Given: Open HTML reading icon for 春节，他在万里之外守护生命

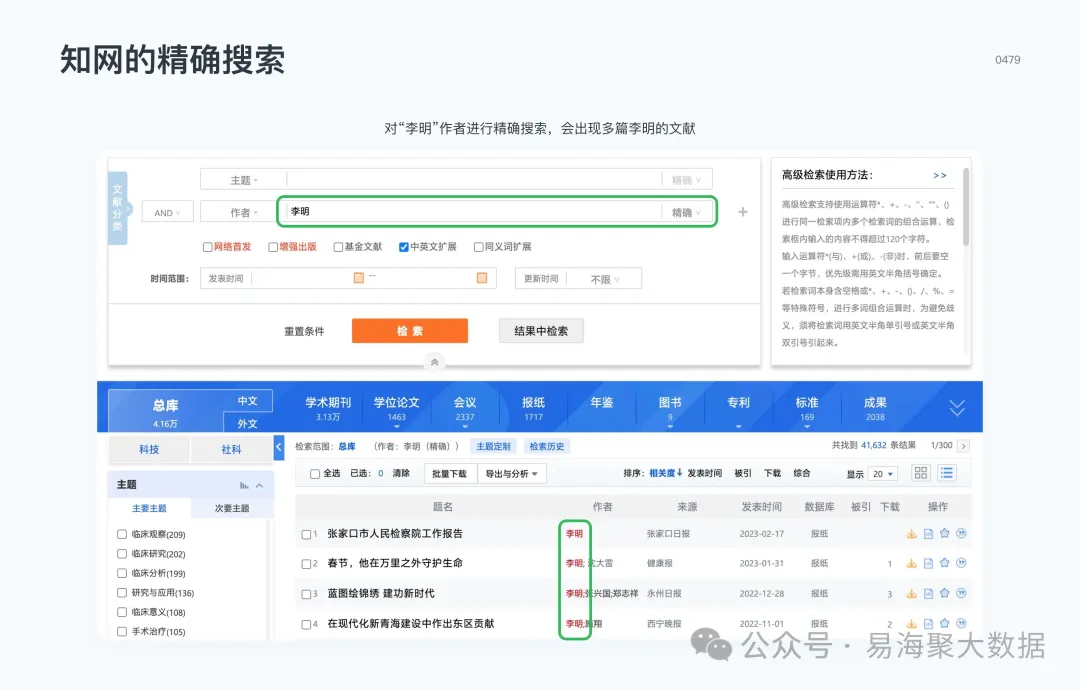Looking at the screenshot, I should 928,563.
